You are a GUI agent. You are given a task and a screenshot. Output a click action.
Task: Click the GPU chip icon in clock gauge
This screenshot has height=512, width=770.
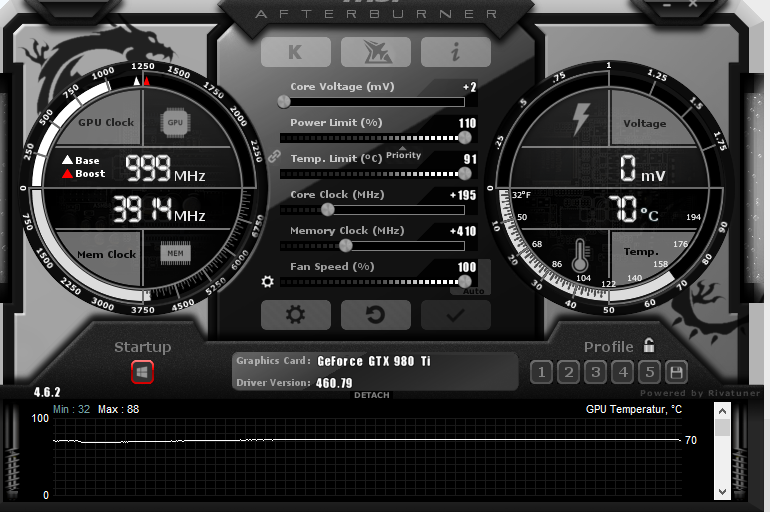tap(175, 122)
